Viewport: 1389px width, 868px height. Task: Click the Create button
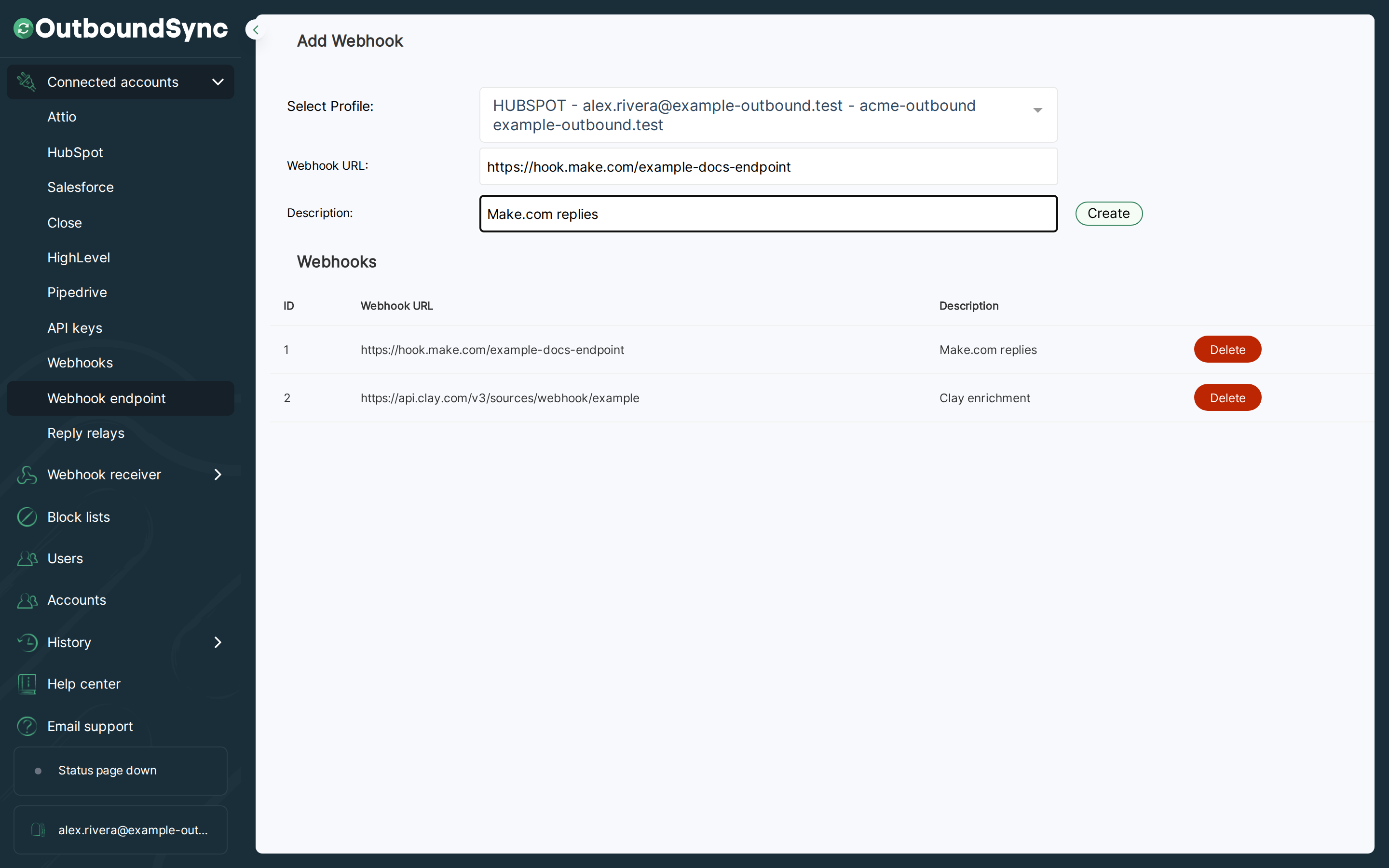tap(1108, 214)
